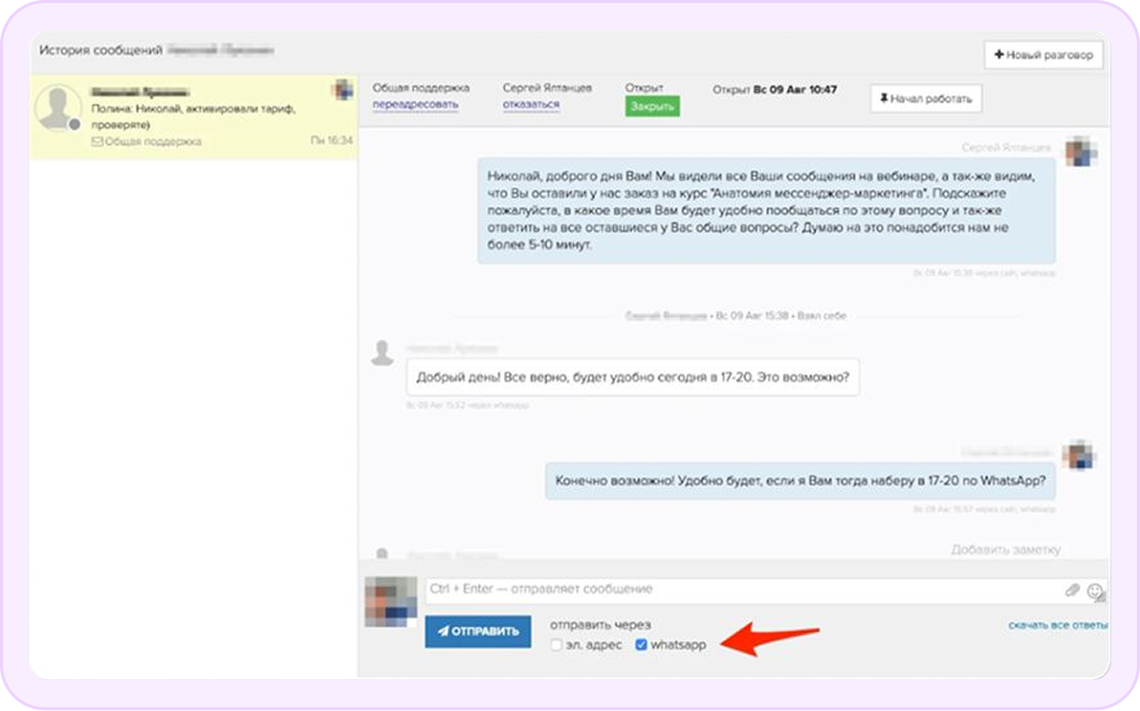This screenshot has width=1140, height=711.
Task: Click the pin icon in Начал работать
Action: point(884,98)
